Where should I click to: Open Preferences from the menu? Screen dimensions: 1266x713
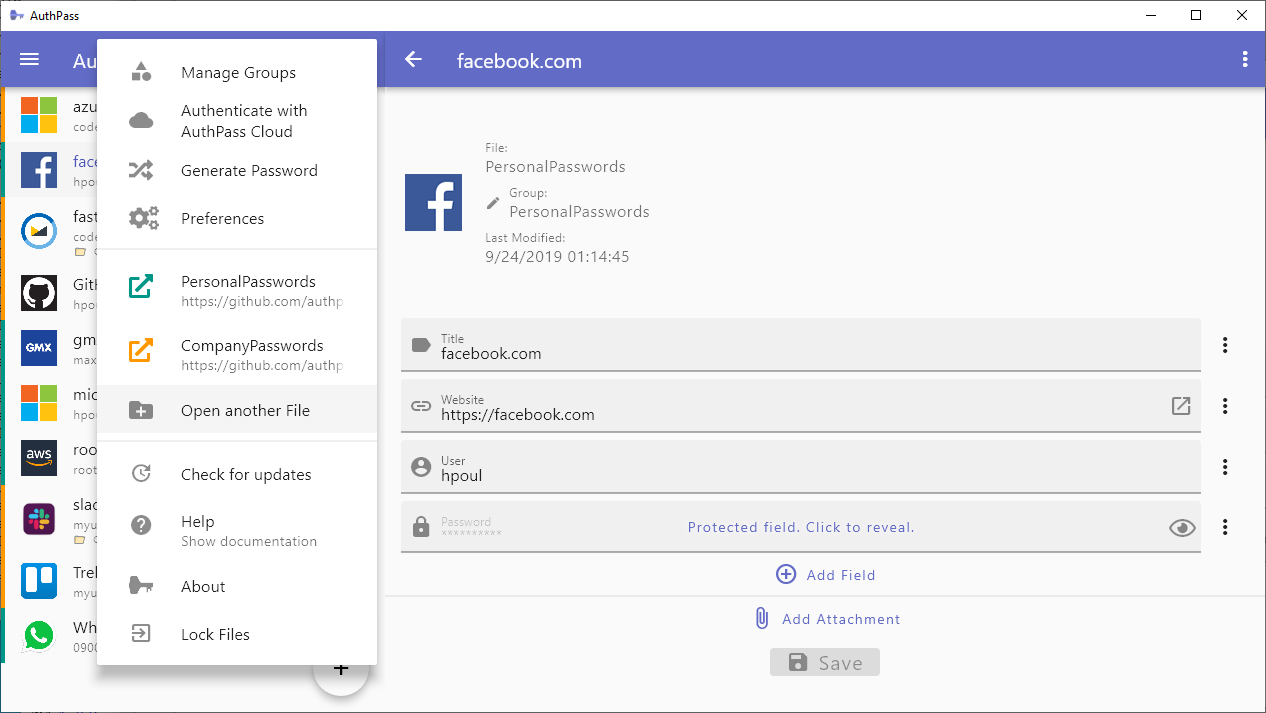pyautogui.click(x=237, y=218)
